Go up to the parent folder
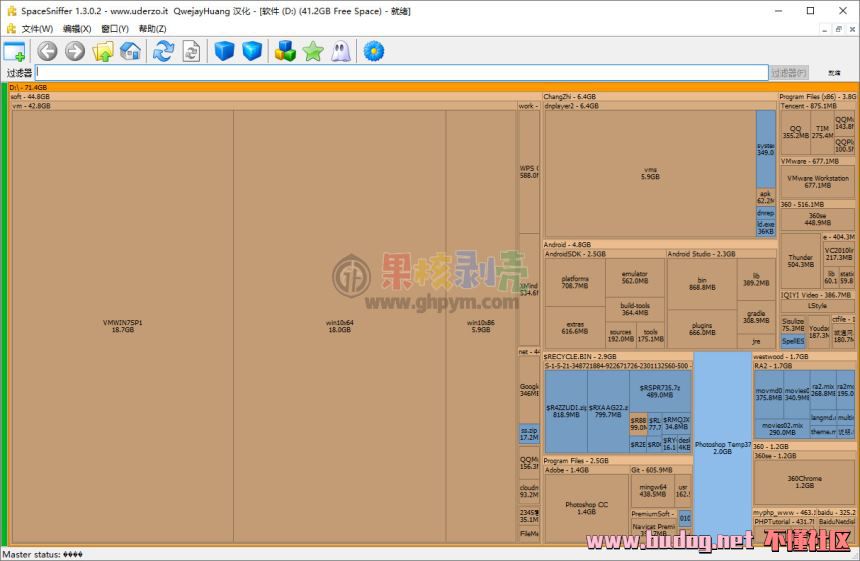This screenshot has width=860, height=561. point(103,52)
